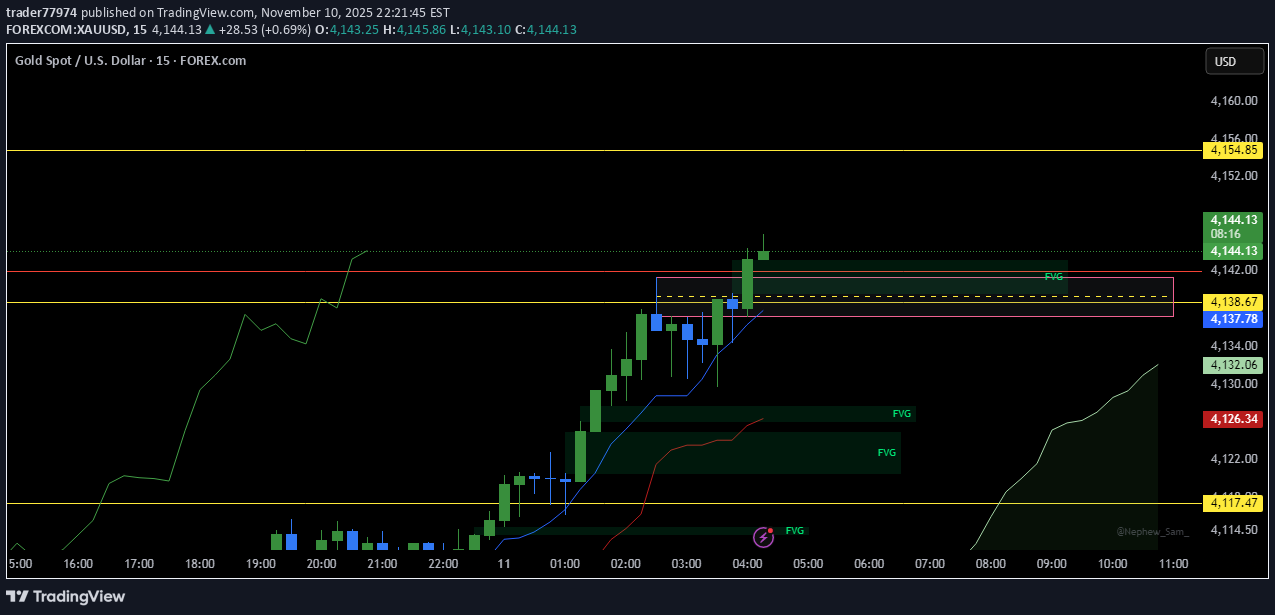Viewport: 1275px width, 615px height.
Task: Click the purple lightning alert icon
Action: click(764, 537)
